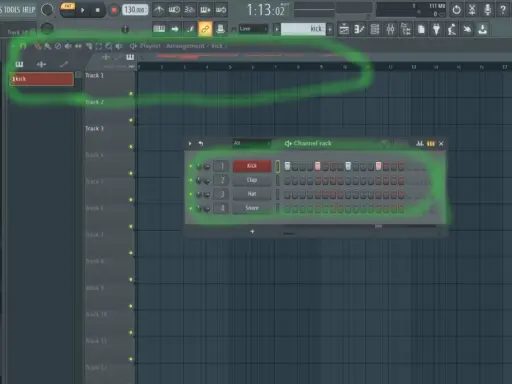The image size is (512, 384).
Task: Mute the Kick channel green light
Action: coord(191,166)
